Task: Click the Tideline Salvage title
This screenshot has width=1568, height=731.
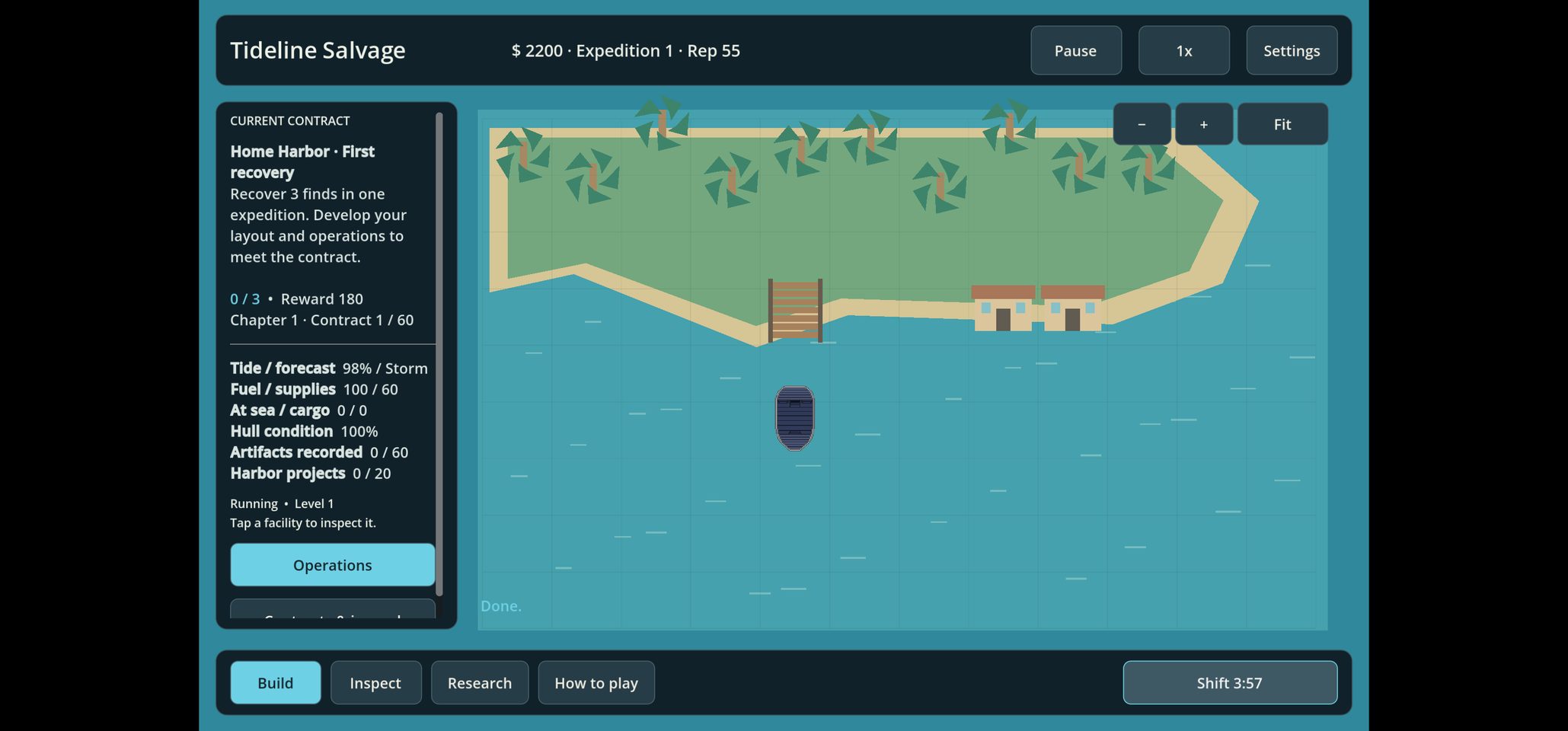Action: [x=318, y=50]
